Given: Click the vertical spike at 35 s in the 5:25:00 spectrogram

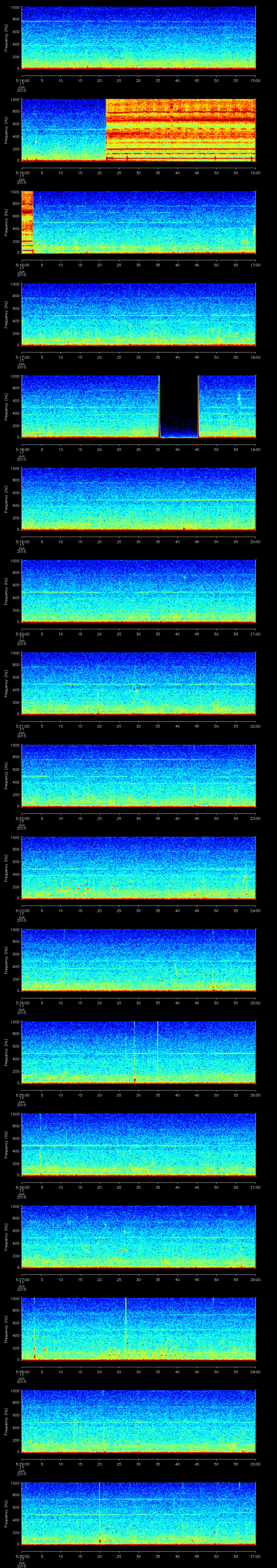Looking at the screenshot, I should [x=158, y=1052].
